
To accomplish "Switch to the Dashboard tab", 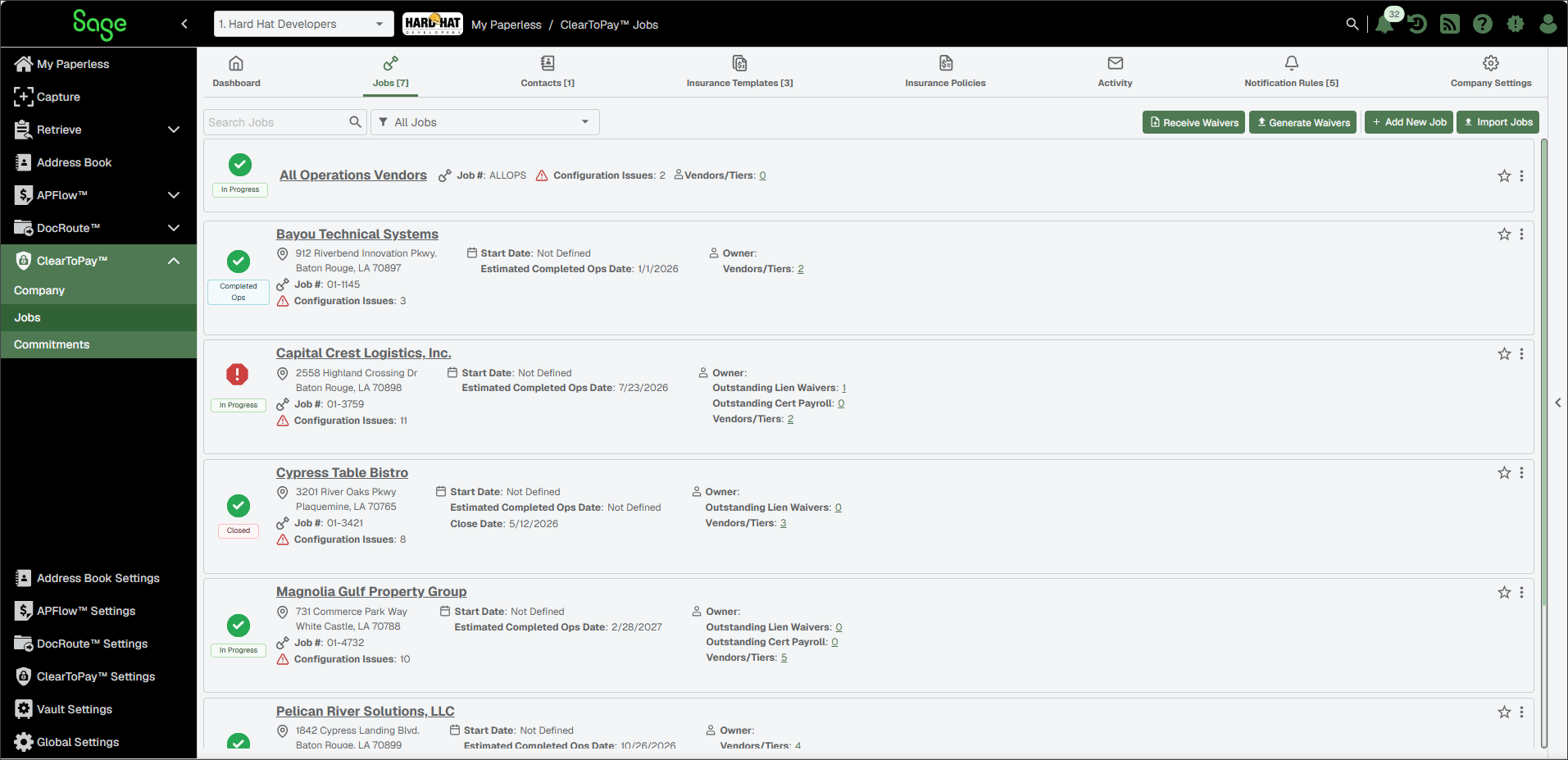I will coord(236,72).
